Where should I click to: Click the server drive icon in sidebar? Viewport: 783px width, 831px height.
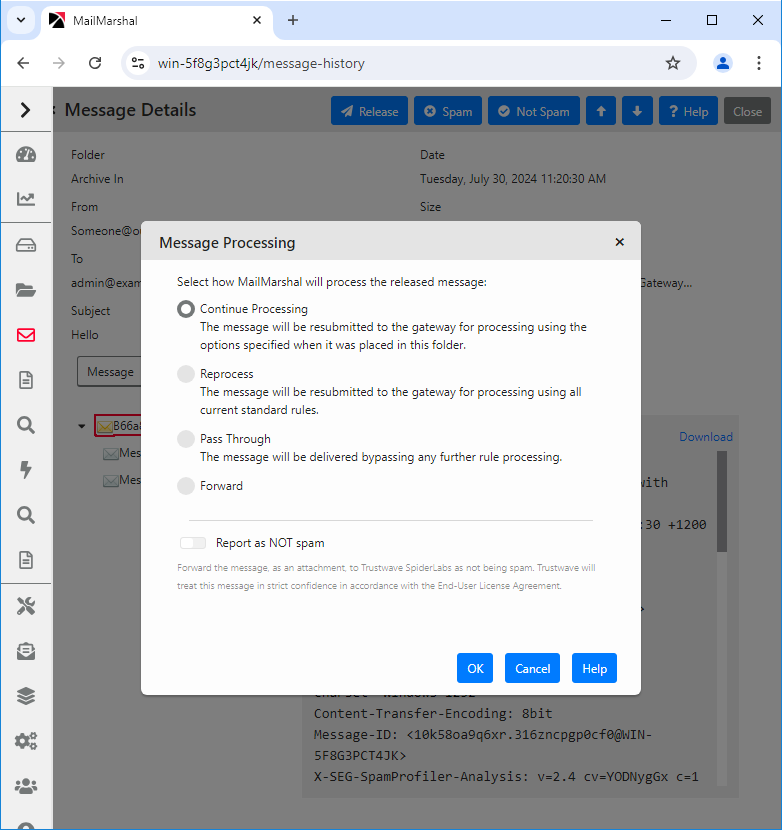click(x=26, y=245)
